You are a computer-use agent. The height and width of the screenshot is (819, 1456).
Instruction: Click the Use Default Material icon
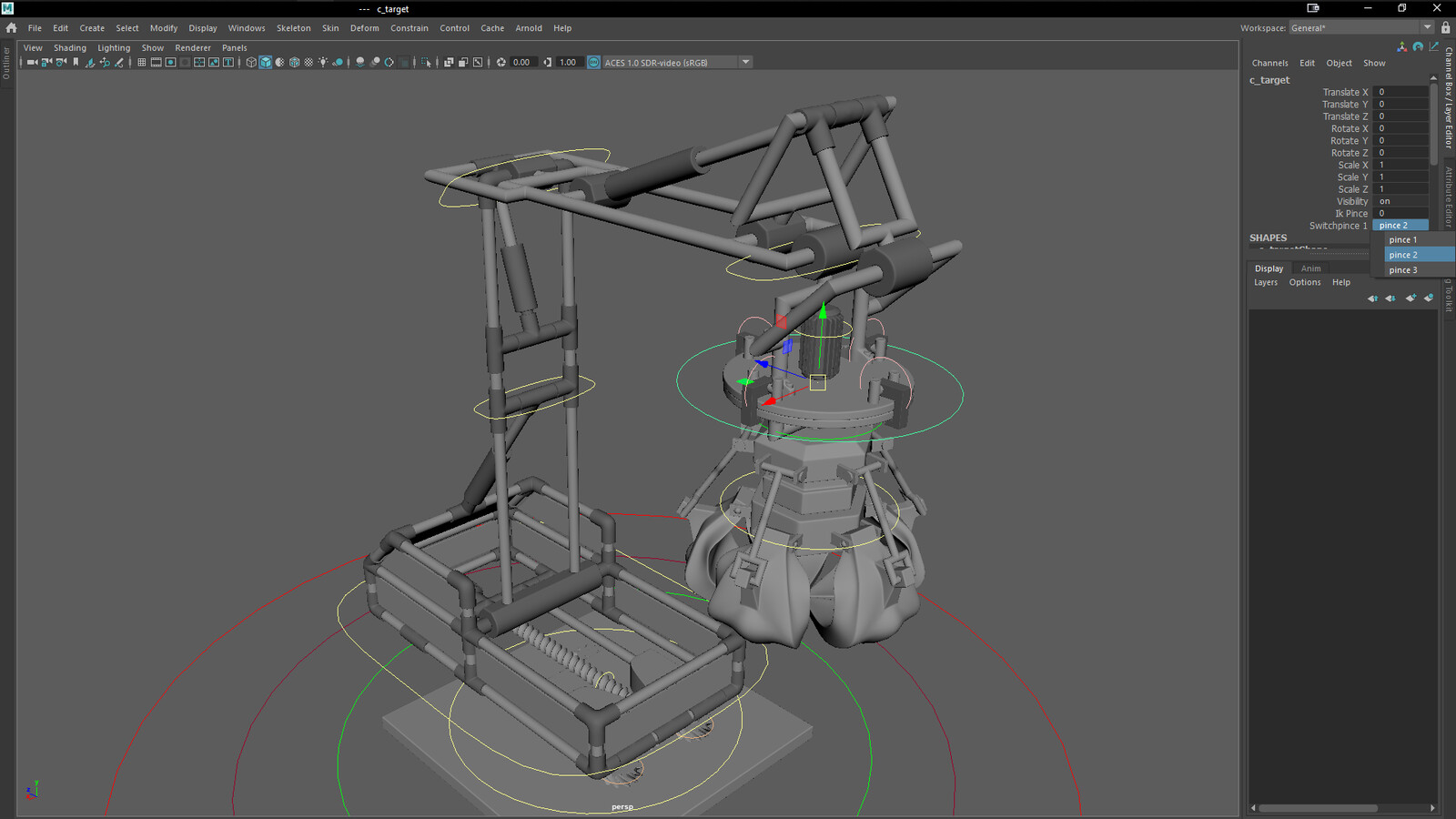280,62
